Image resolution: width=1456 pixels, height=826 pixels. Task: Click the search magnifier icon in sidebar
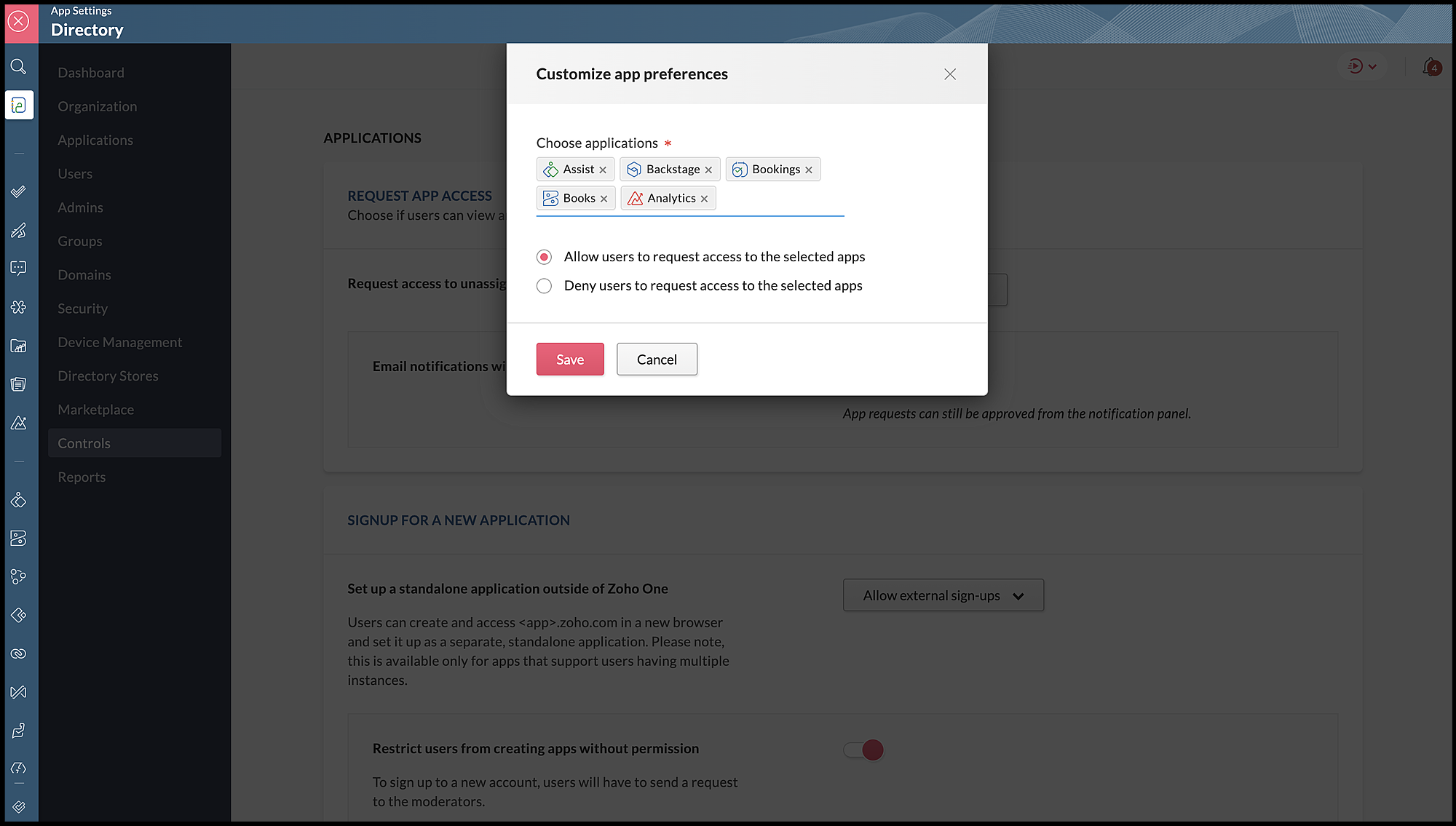point(19,67)
